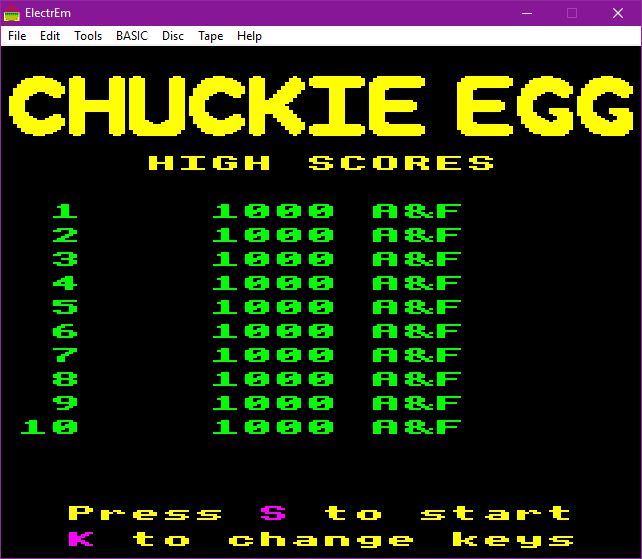This screenshot has width=642, height=559.
Task: Click the ElectrEm app icon in title bar
Action: [x=11, y=13]
